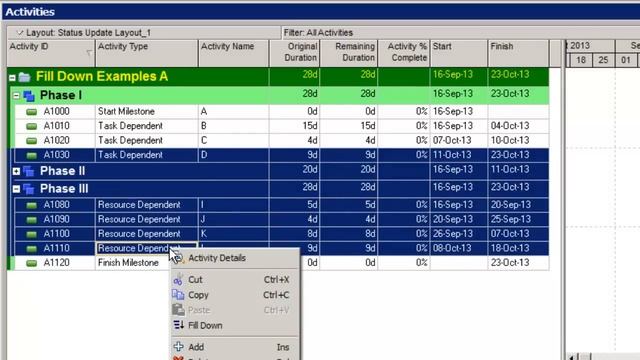
Task: Click the activity icon for A1100
Action: point(31,234)
